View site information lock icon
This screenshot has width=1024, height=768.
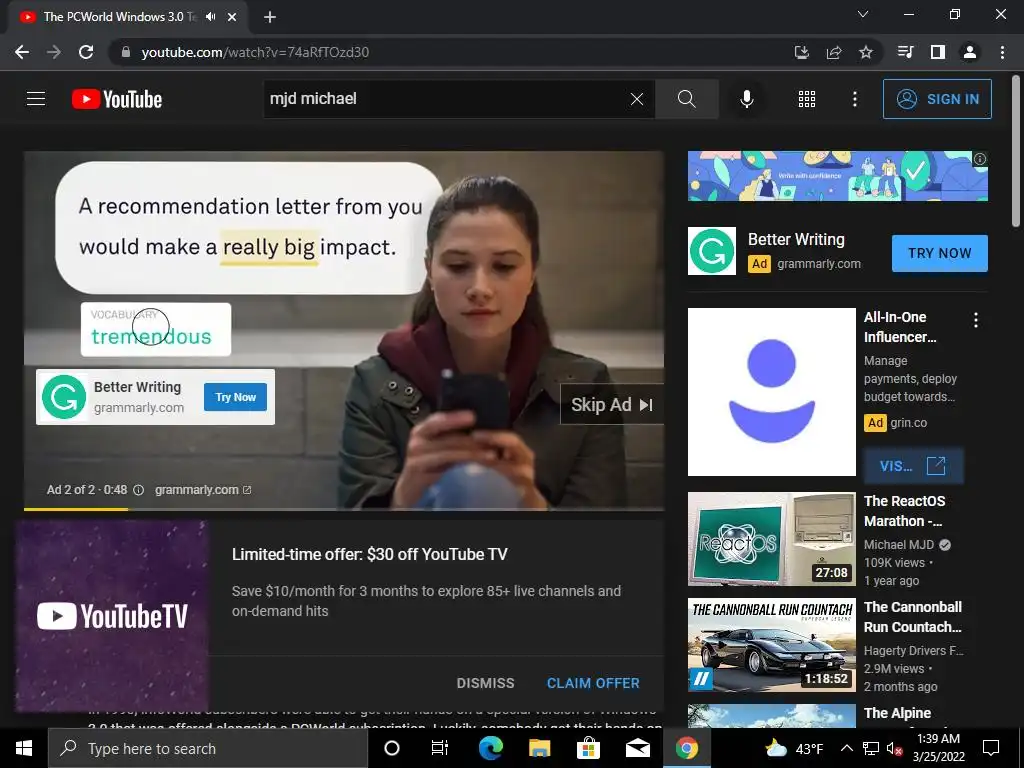click(126, 52)
